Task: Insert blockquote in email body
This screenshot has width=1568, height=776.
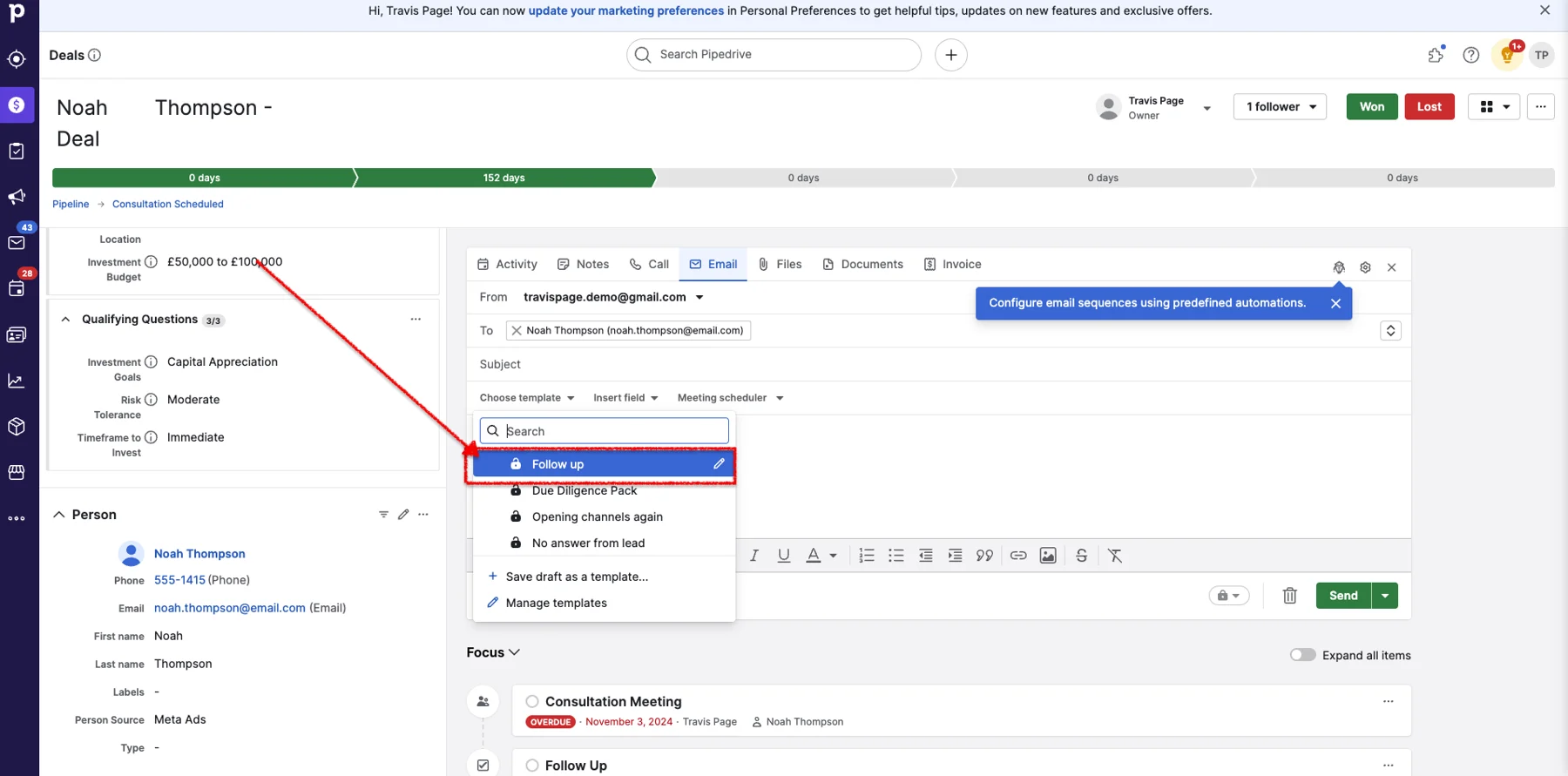Action: click(984, 556)
